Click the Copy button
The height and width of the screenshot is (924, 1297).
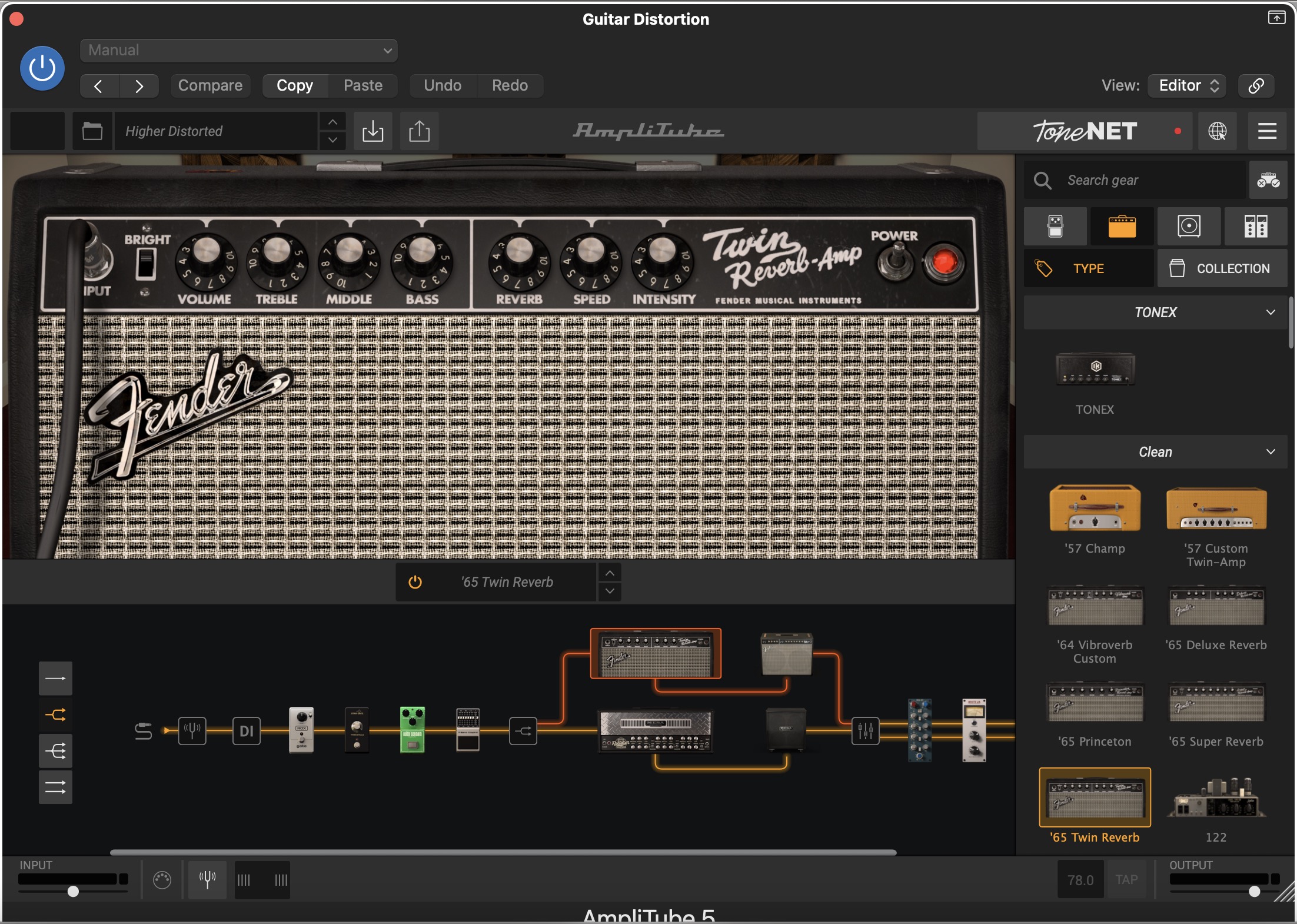click(x=295, y=85)
